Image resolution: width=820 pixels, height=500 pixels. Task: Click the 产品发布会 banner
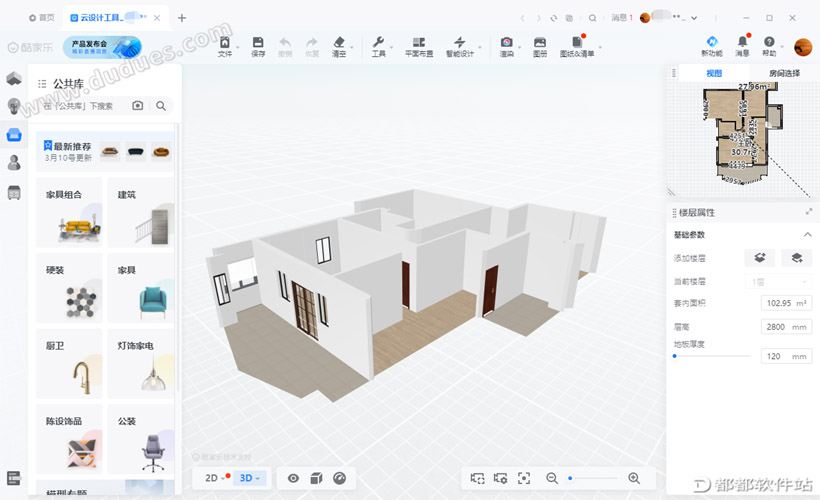pyautogui.click(x=102, y=48)
